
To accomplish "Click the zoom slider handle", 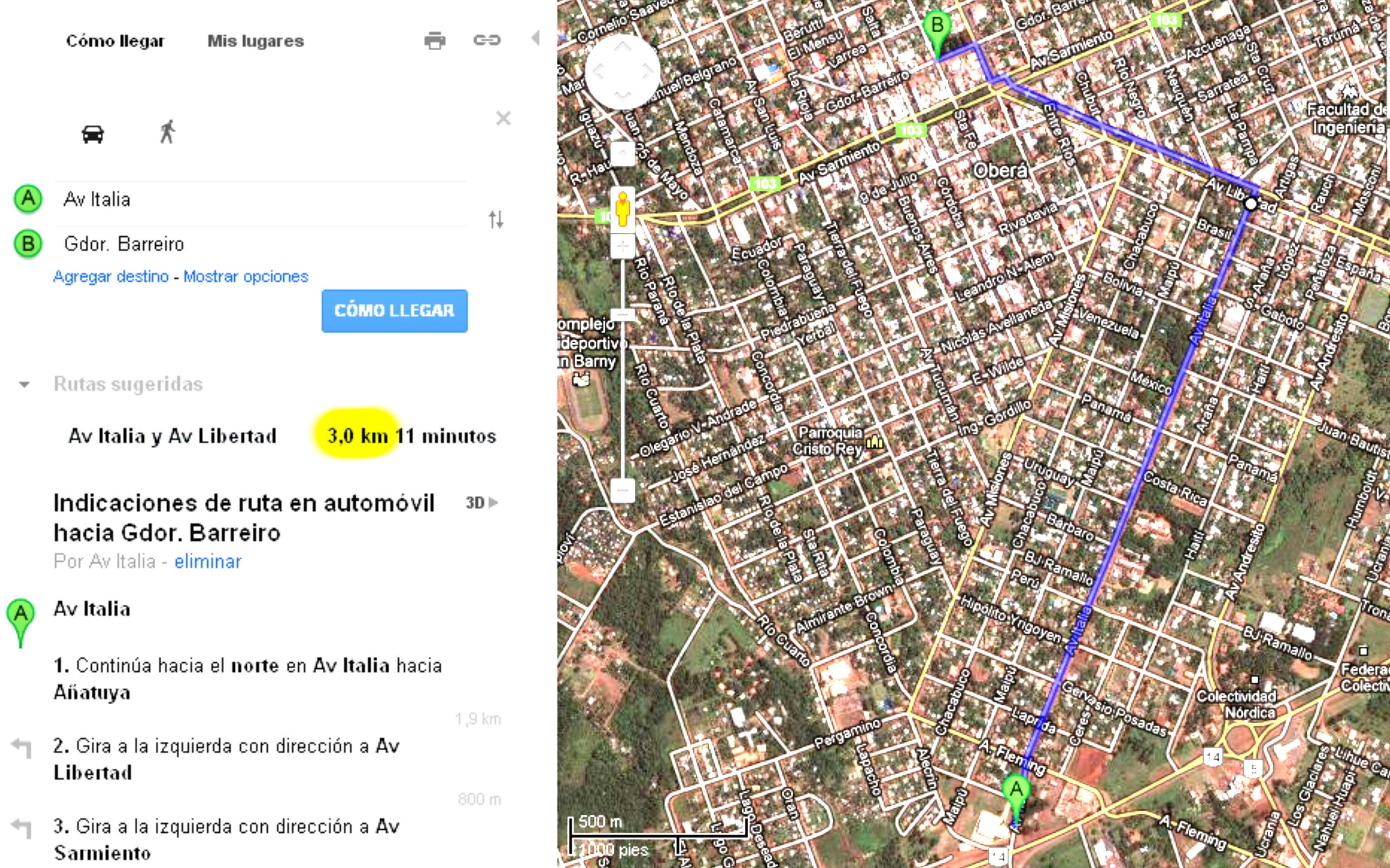I will coord(623,315).
